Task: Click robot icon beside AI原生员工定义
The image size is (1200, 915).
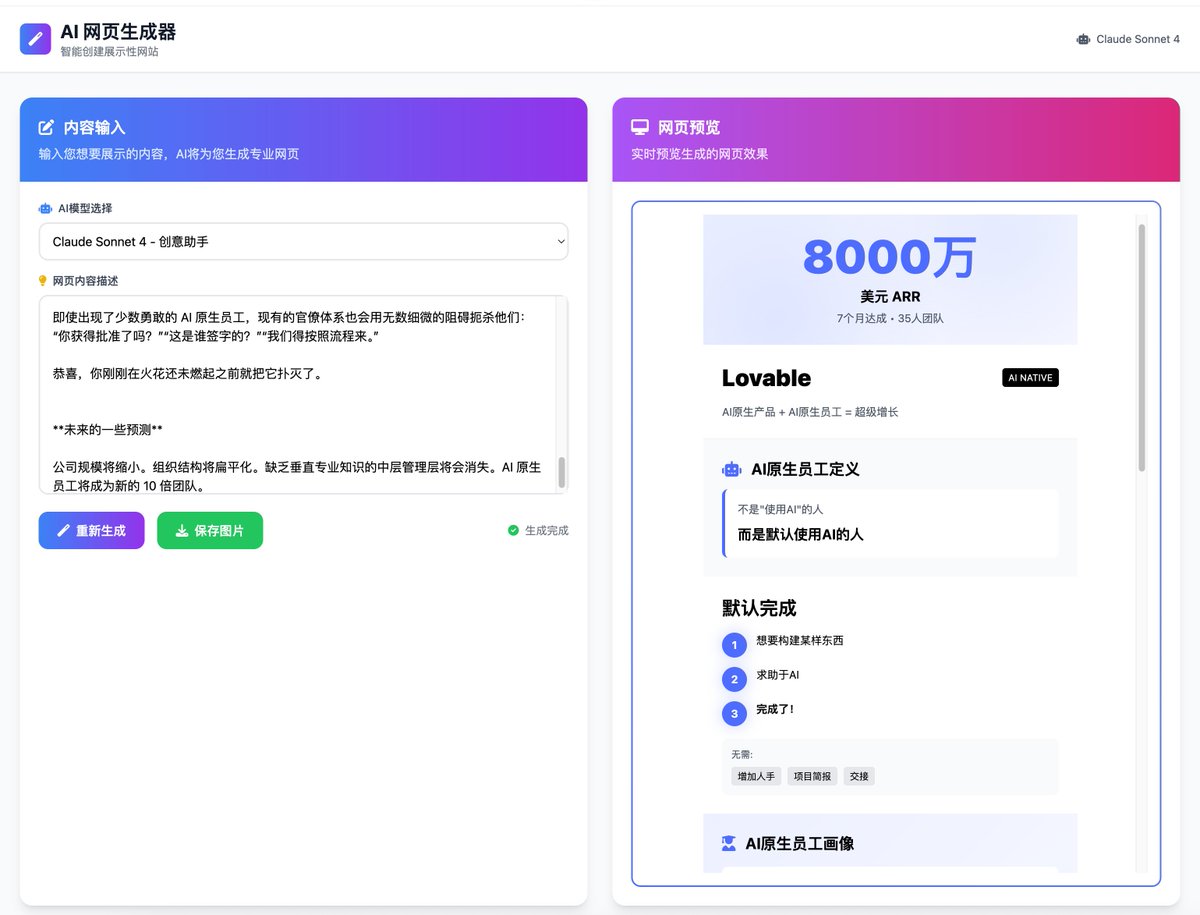Action: point(732,469)
